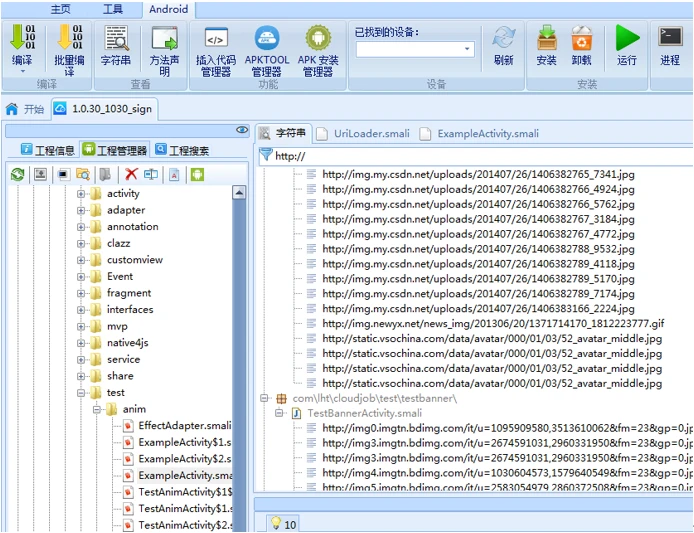Switch to the 工具 ribbon tab
Viewport: 694px width, 533px height.
112,9
